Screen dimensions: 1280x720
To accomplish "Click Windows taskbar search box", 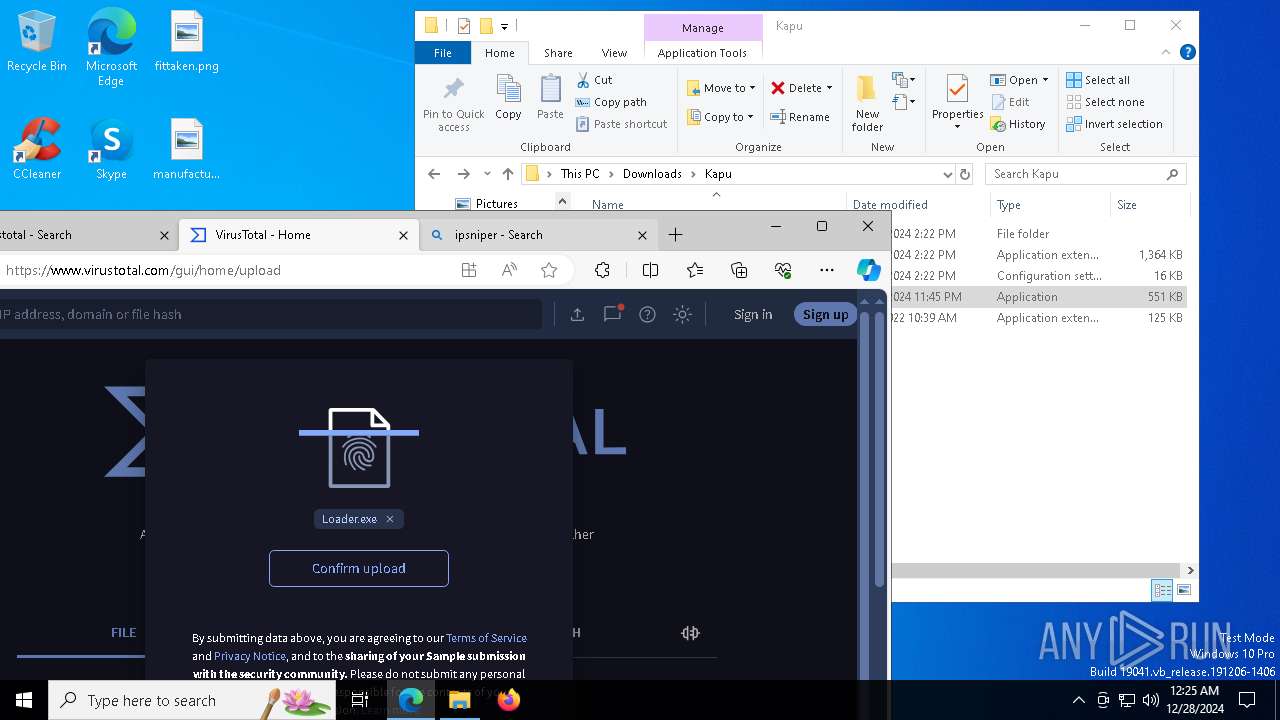I will [x=192, y=700].
